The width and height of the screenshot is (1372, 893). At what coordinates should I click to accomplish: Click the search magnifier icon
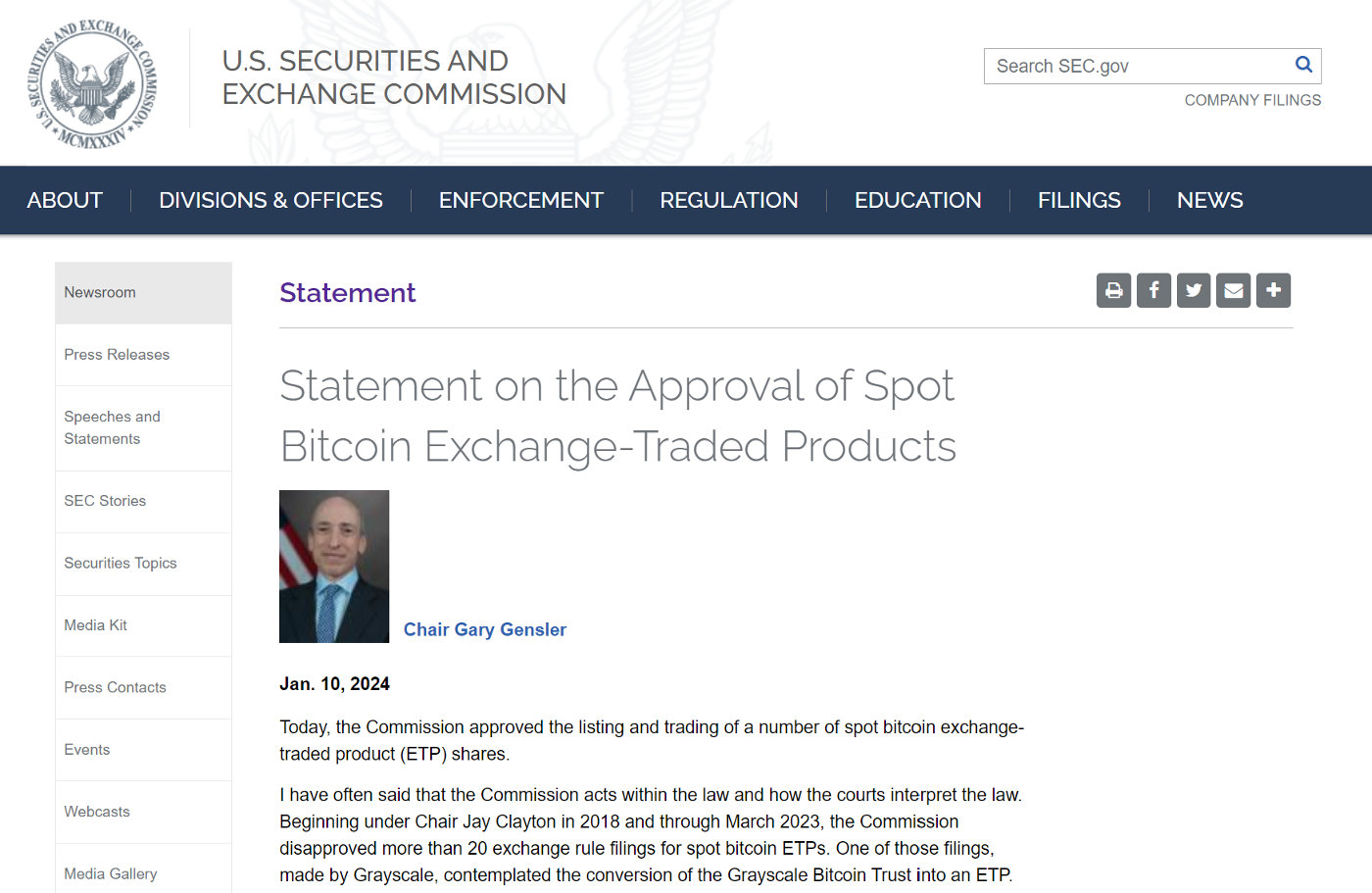(x=1303, y=65)
